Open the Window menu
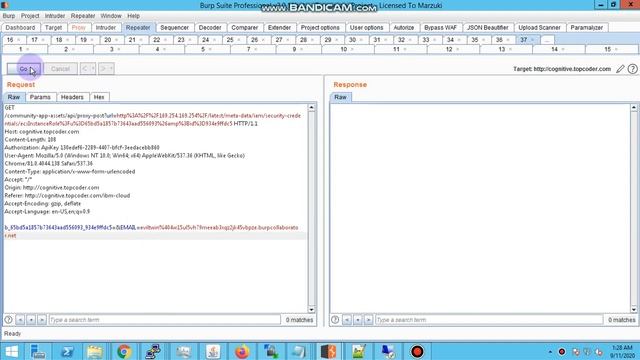 [x=111, y=16]
